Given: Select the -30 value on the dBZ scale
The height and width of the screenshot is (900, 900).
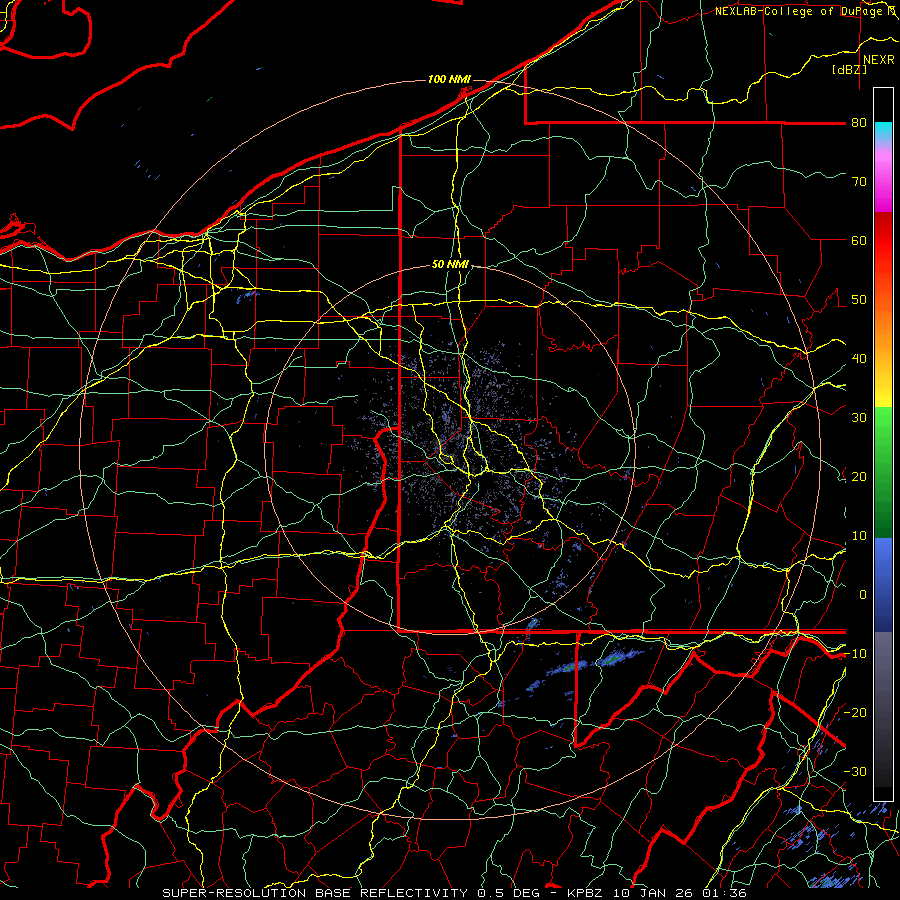Looking at the screenshot, I should pyautogui.click(x=855, y=772).
